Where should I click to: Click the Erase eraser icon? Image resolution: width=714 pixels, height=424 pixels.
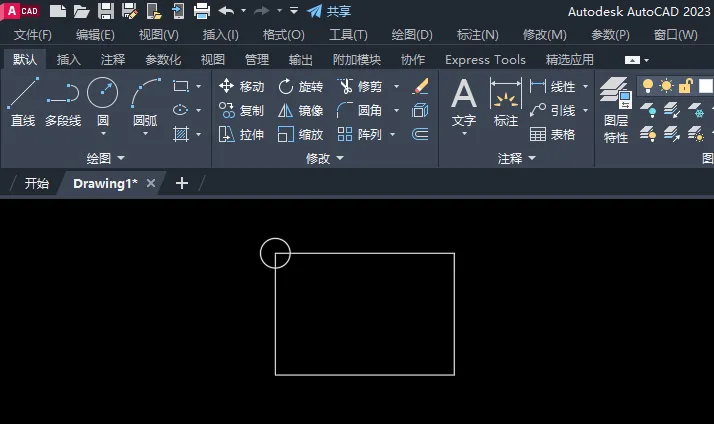point(420,86)
